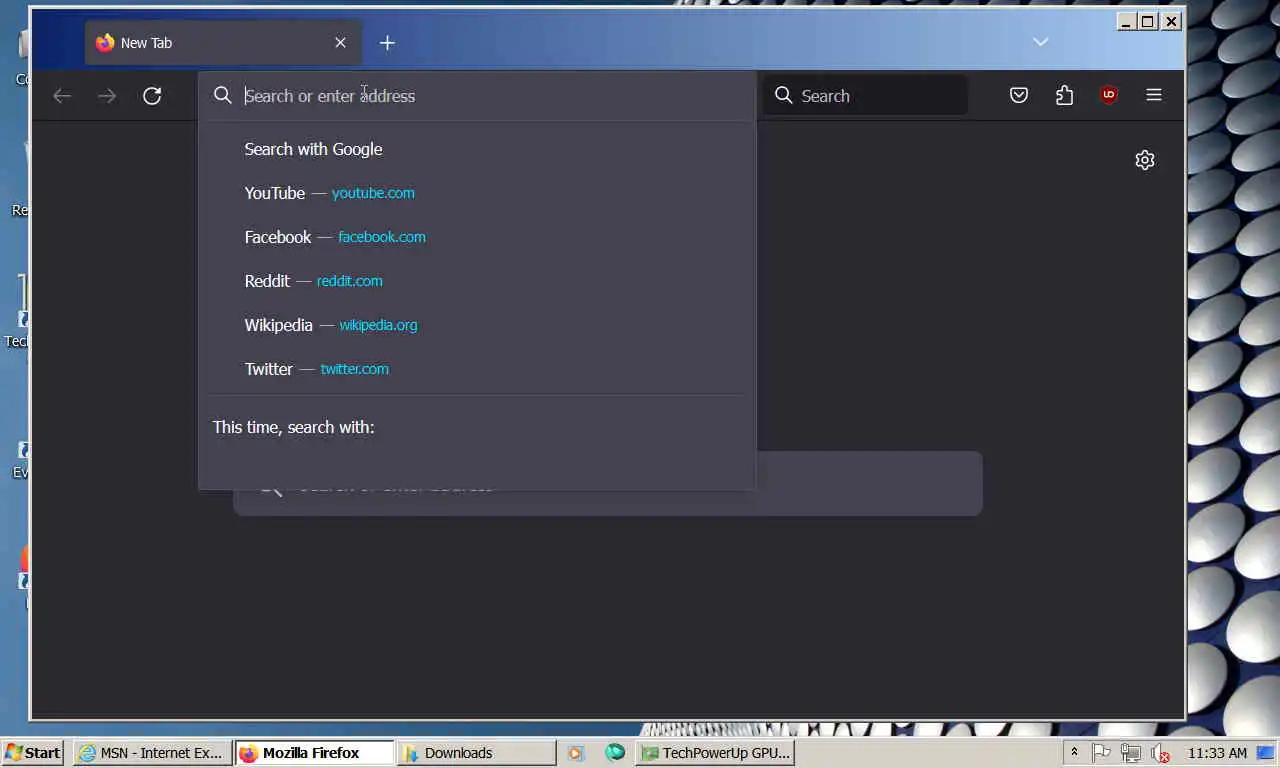Go forward using the forward arrow
The image size is (1280, 768).
pyautogui.click(x=107, y=96)
